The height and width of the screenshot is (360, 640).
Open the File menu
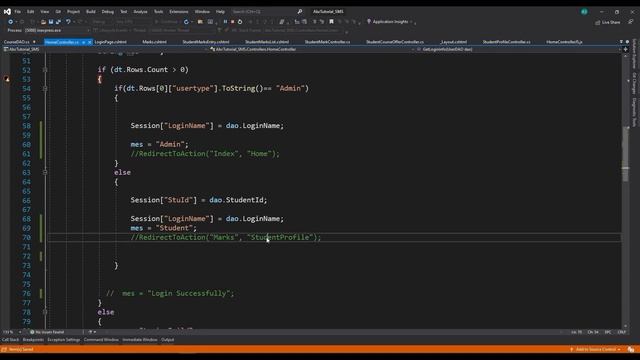pyautogui.click(x=18, y=12)
